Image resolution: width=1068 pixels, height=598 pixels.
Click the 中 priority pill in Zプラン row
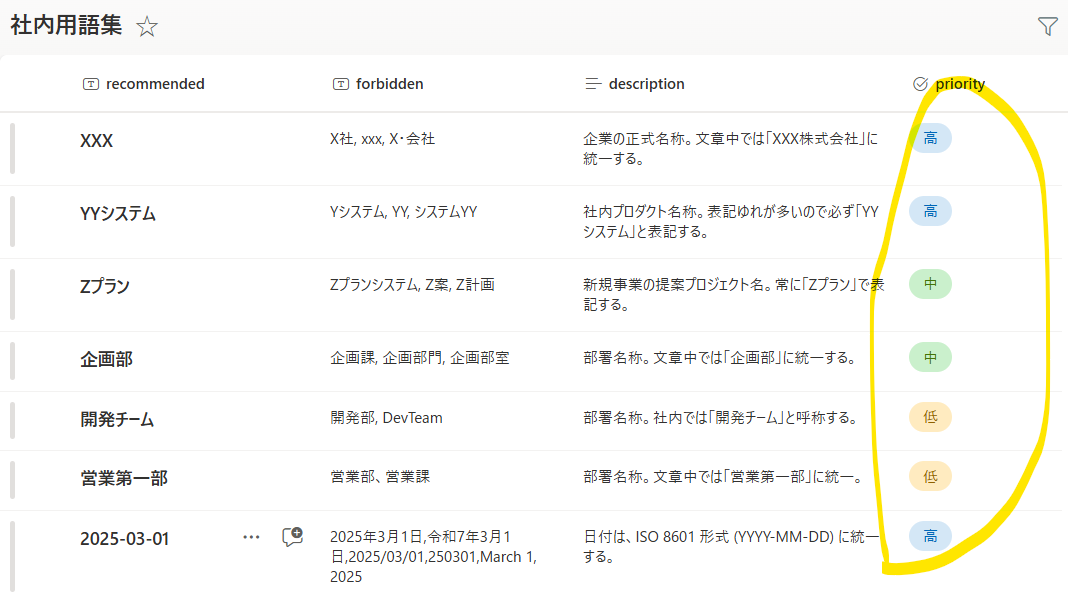click(x=930, y=284)
